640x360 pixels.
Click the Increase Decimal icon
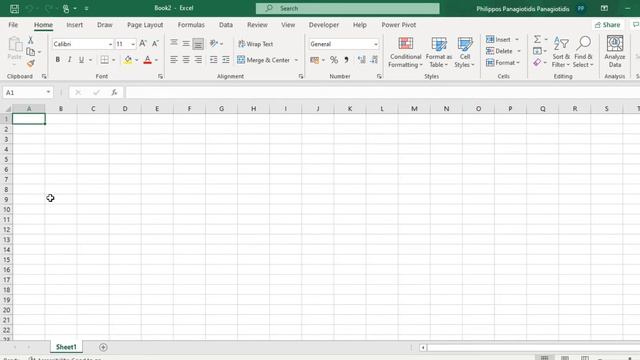click(361, 60)
